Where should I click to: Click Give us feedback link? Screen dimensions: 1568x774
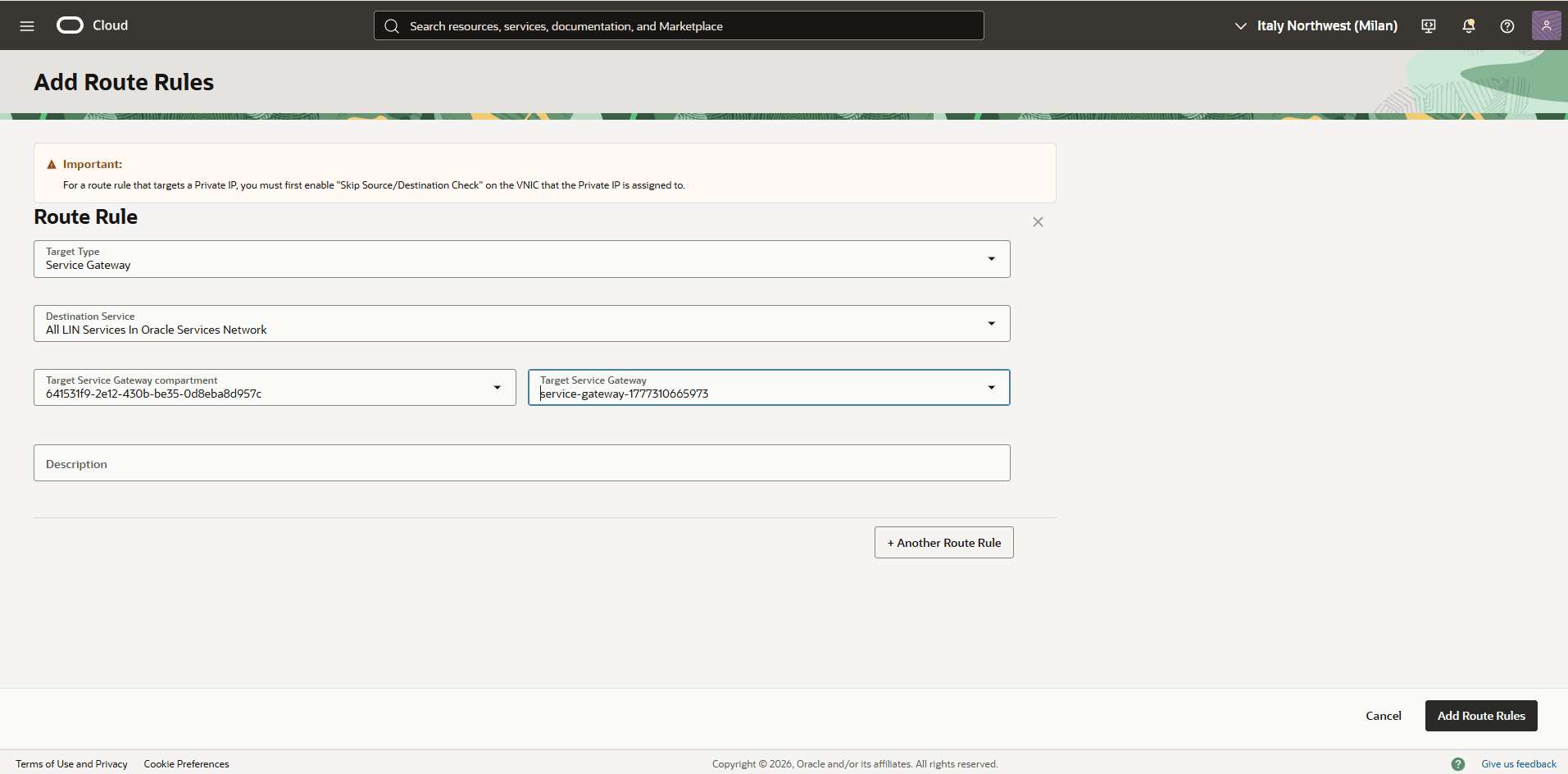1519,764
